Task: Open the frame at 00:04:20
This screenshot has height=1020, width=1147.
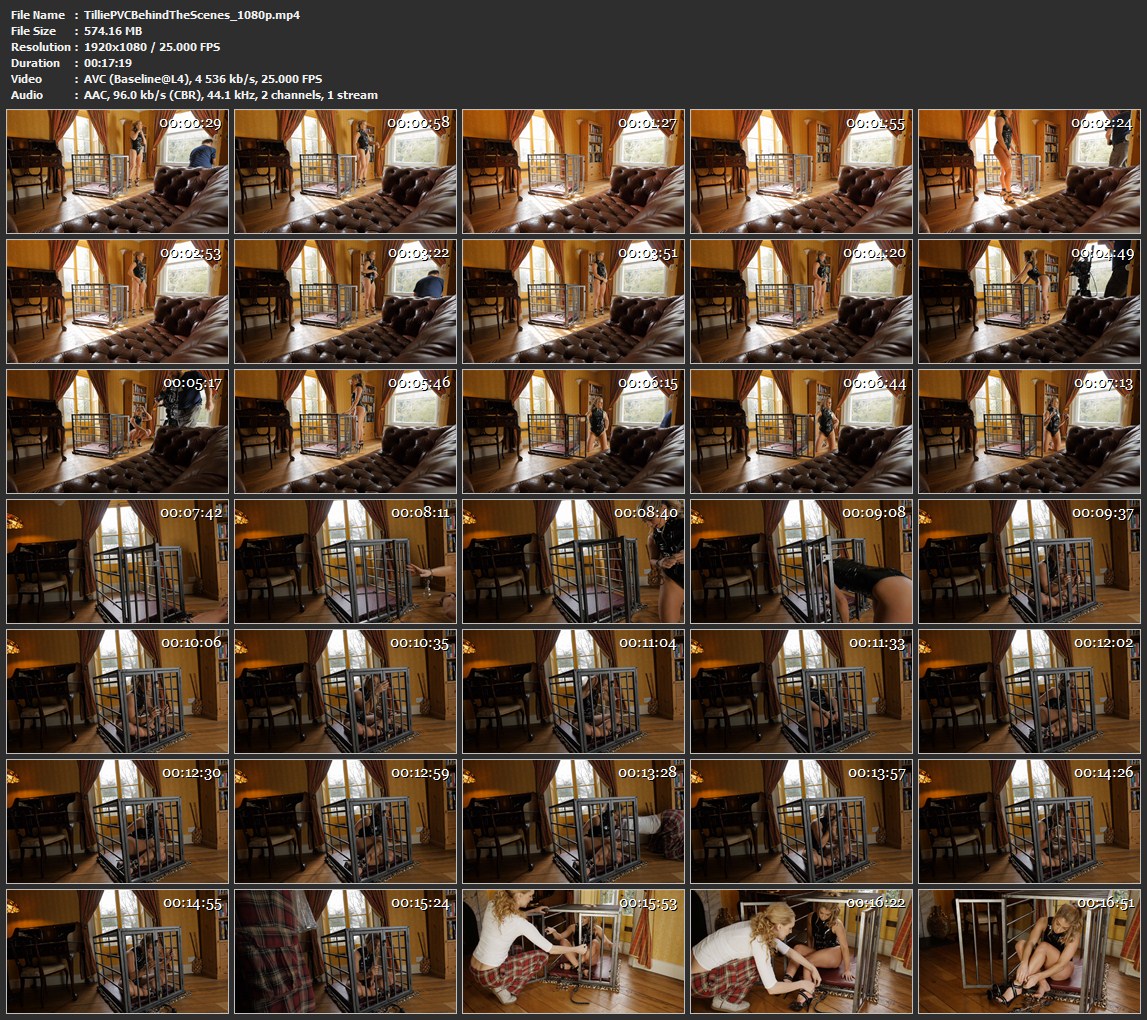Action: [x=802, y=301]
